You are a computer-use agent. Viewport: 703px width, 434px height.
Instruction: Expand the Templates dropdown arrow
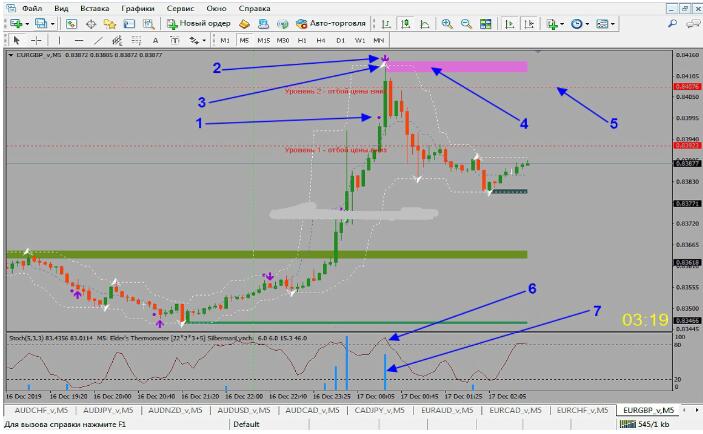[613, 24]
